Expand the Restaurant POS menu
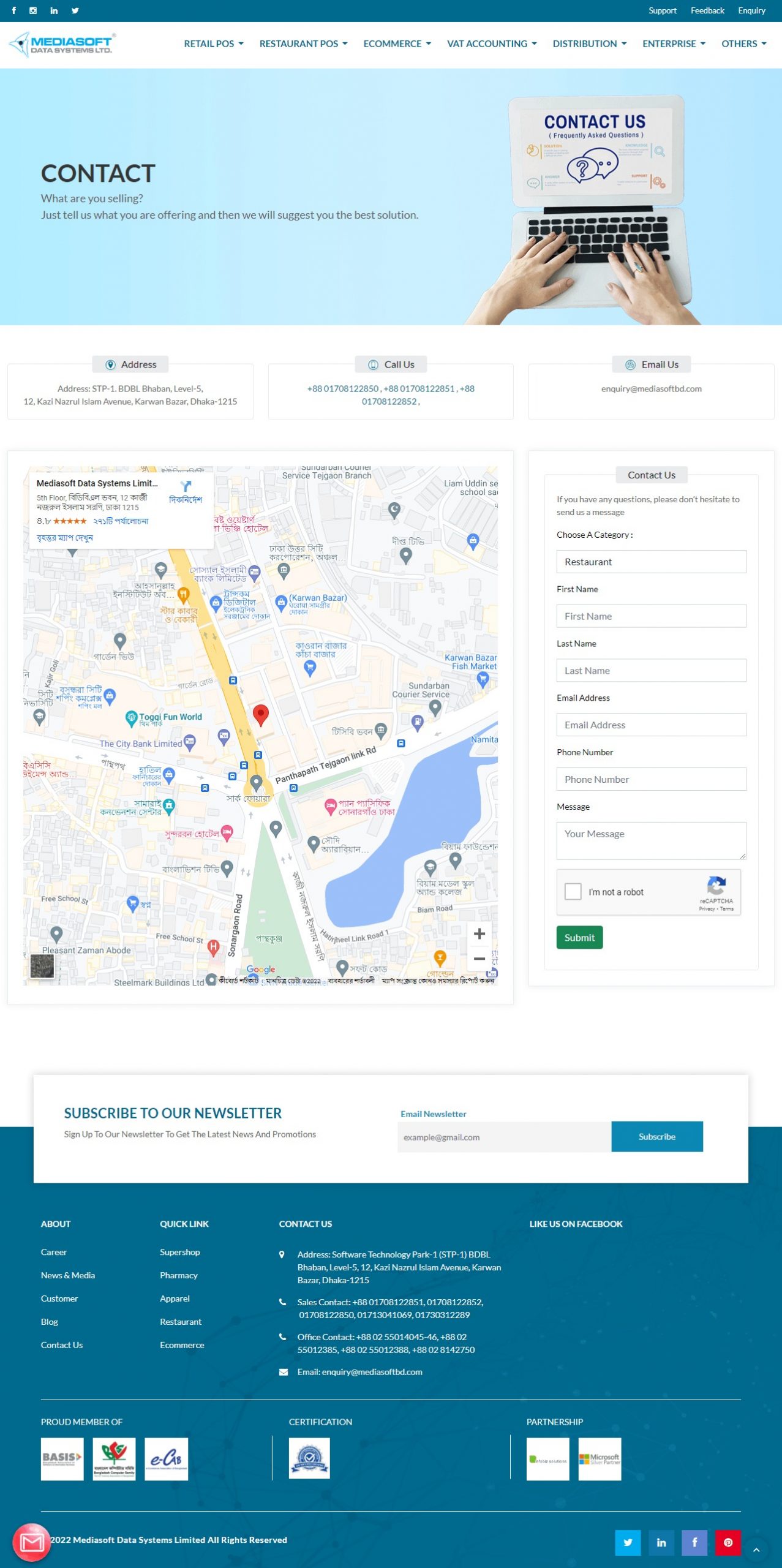The height and width of the screenshot is (1568, 782). click(304, 43)
